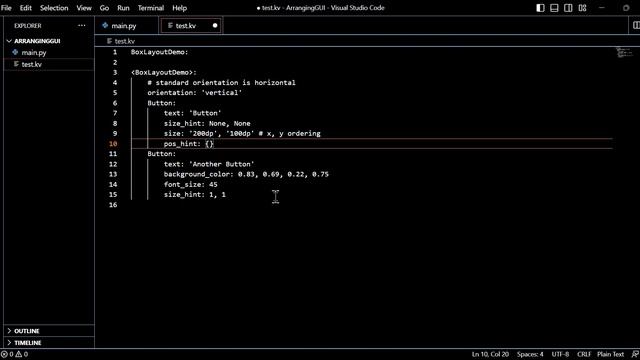This screenshot has height=360, width=640.
Task: Click 'Button:' on line 6
Action: (x=162, y=103)
